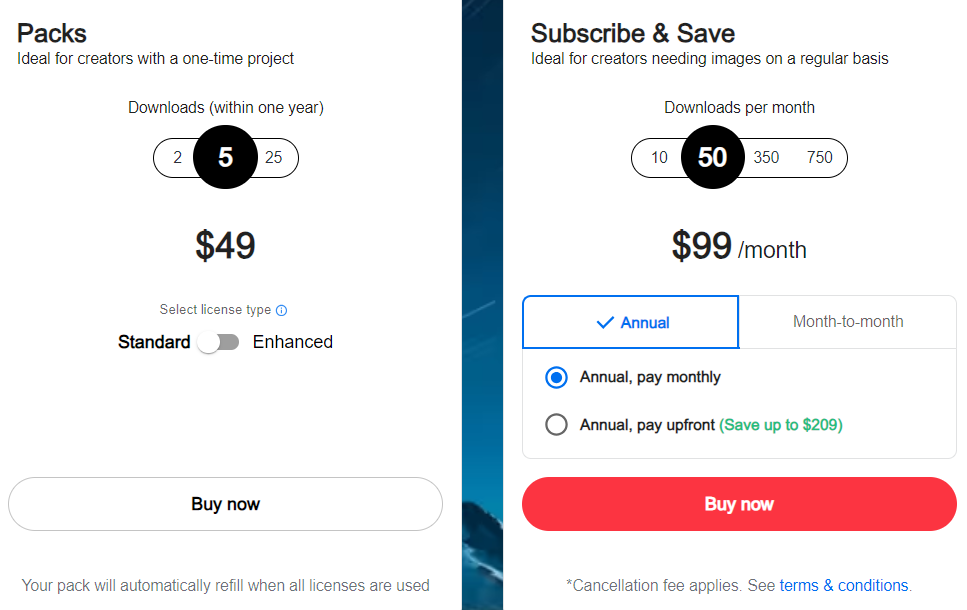Click the Standard license label

pos(154,342)
